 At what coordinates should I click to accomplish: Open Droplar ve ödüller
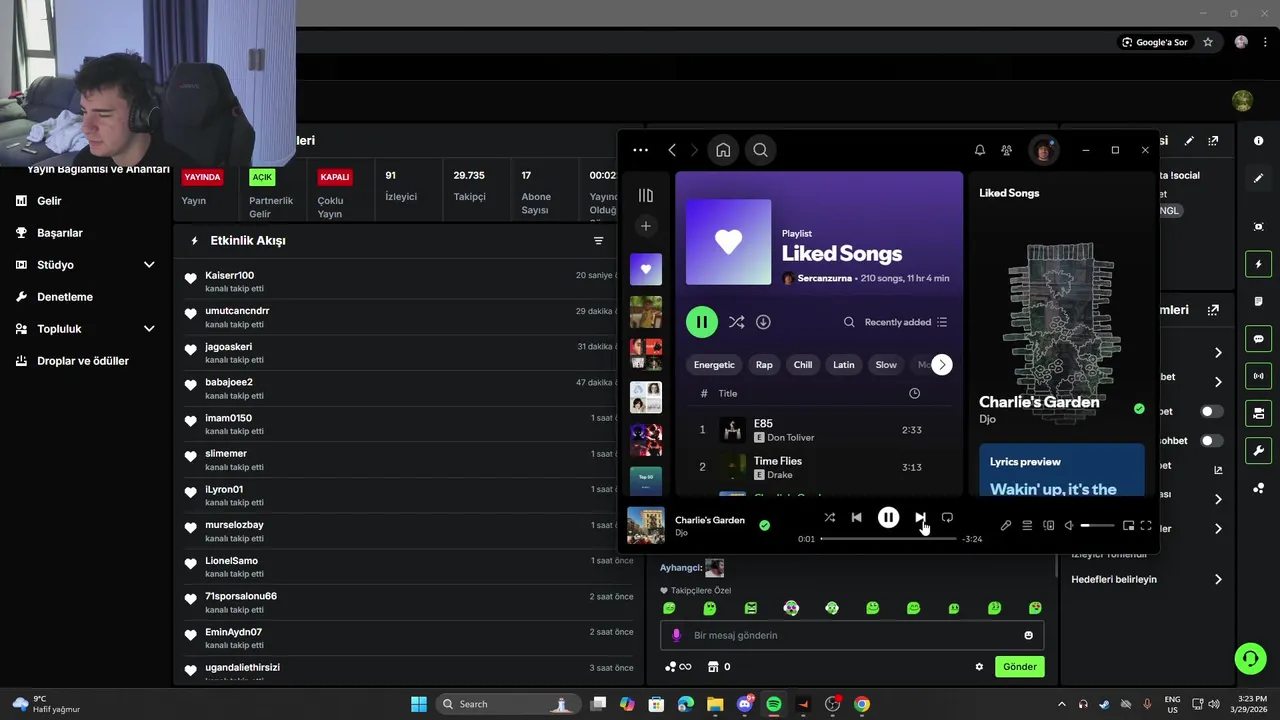point(83,361)
